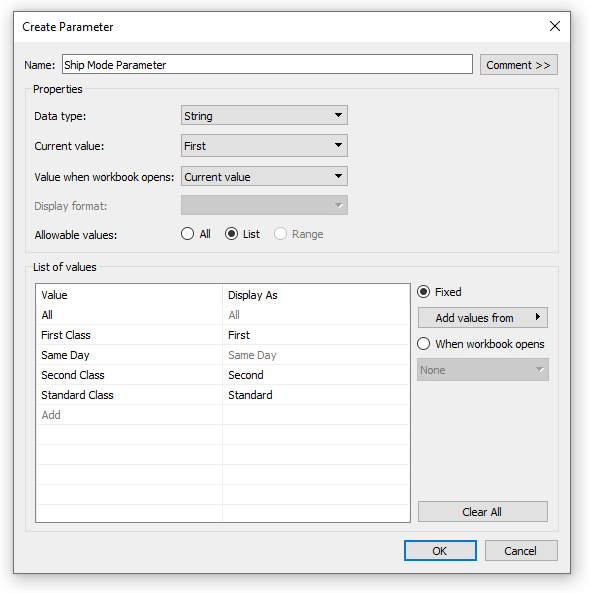Screen dimensions: 589x593
Task: Click the Comment >> button
Action: 519,65
